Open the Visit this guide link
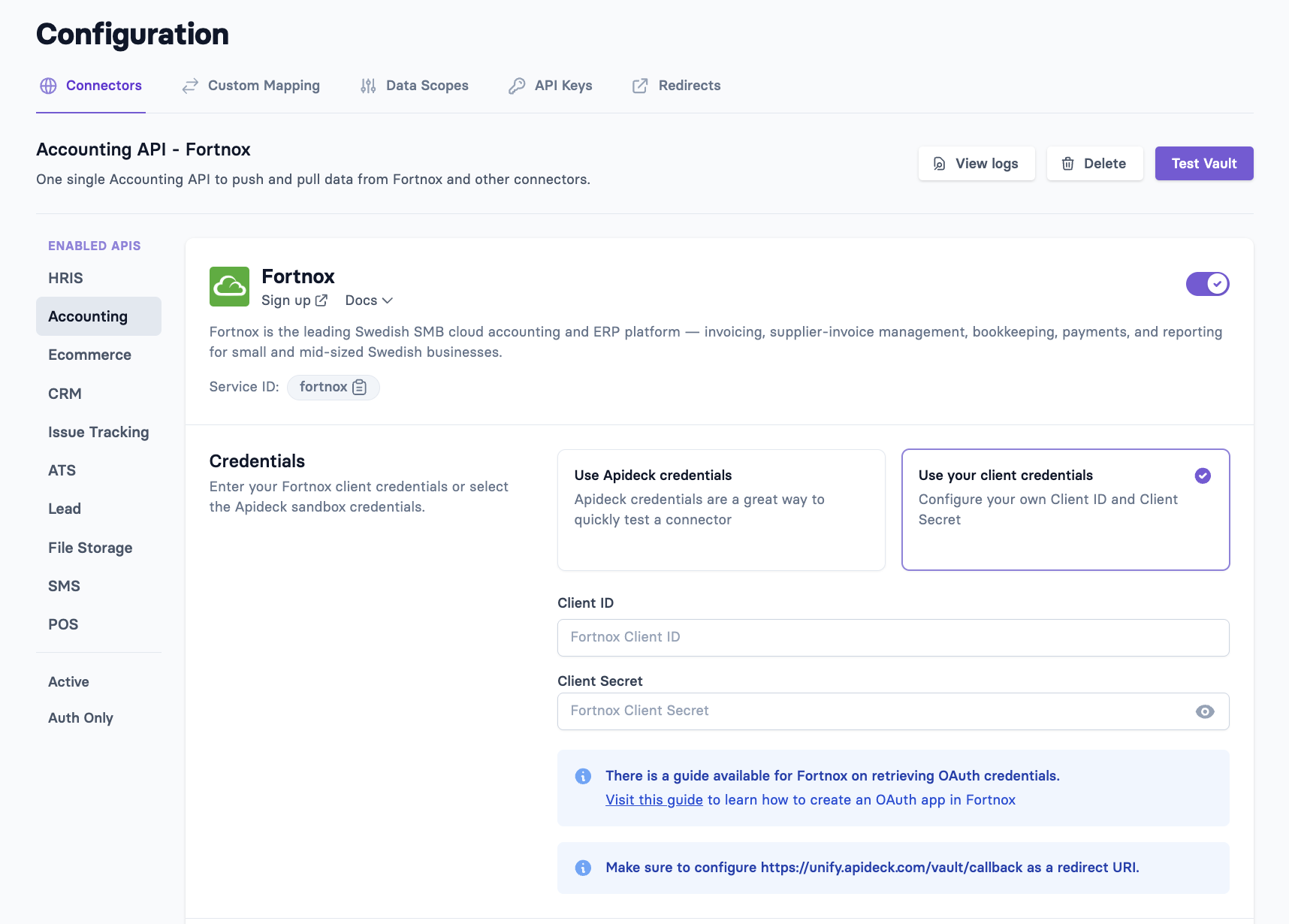Viewport: 1289px width, 924px height. (654, 800)
